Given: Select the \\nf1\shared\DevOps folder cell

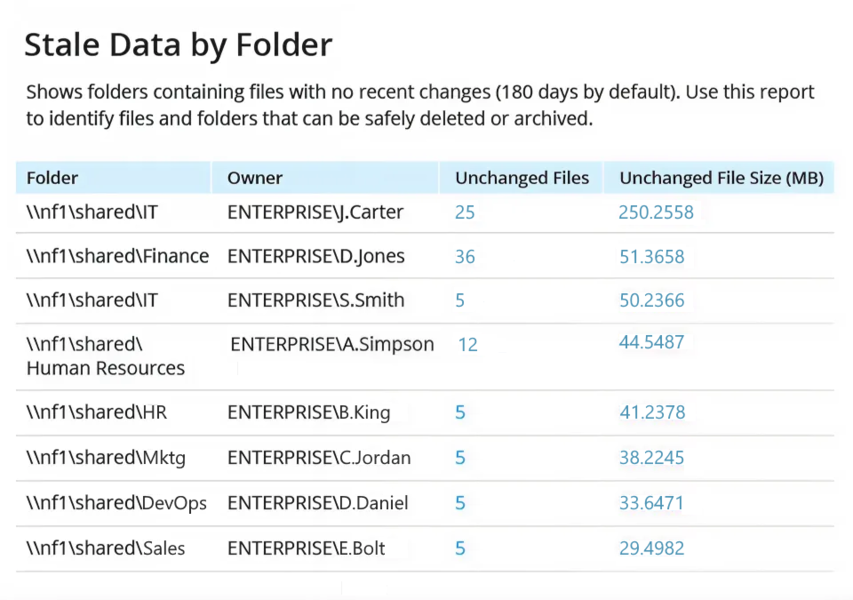Looking at the screenshot, I should (116, 502).
